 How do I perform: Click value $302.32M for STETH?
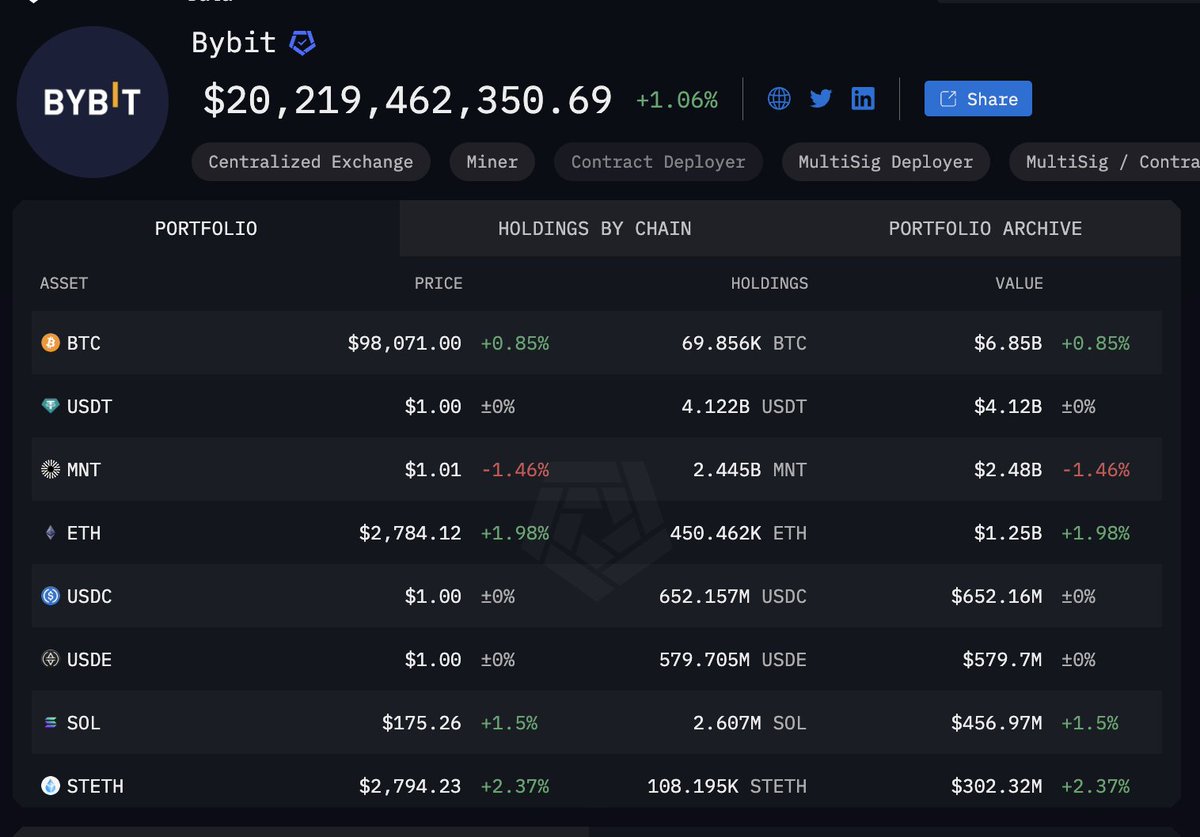point(997,786)
